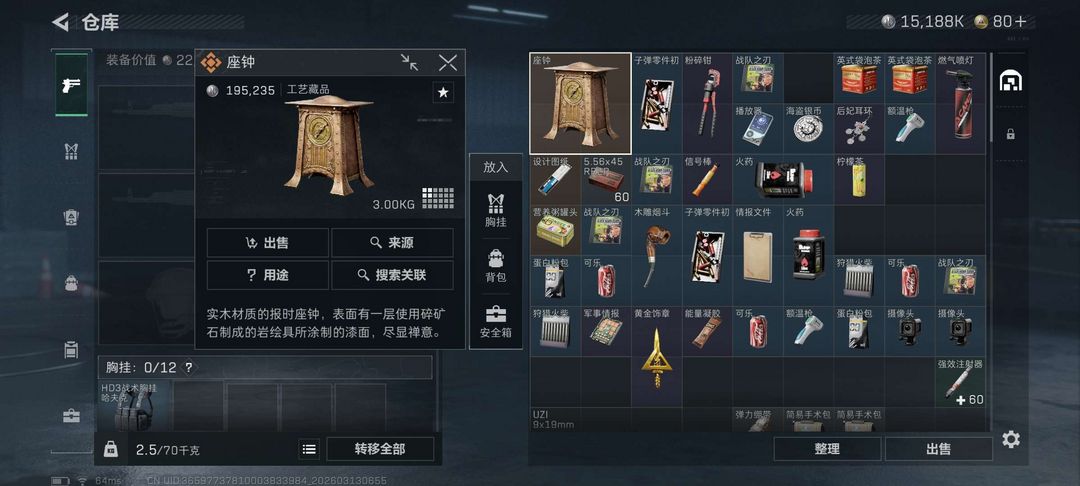Open the help question mark next to 胸挂 0/12
Screen dimensions: 1080x486
coord(189,367)
